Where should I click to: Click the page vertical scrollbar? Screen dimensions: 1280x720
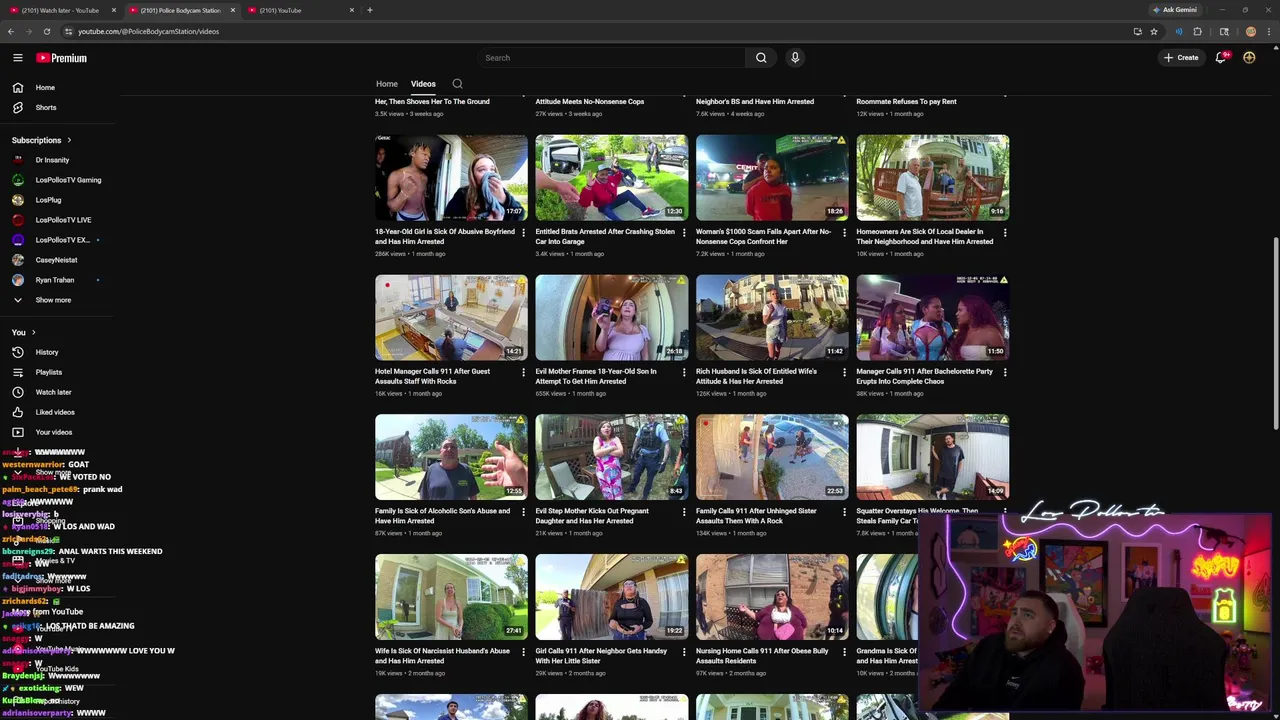click(x=1275, y=335)
